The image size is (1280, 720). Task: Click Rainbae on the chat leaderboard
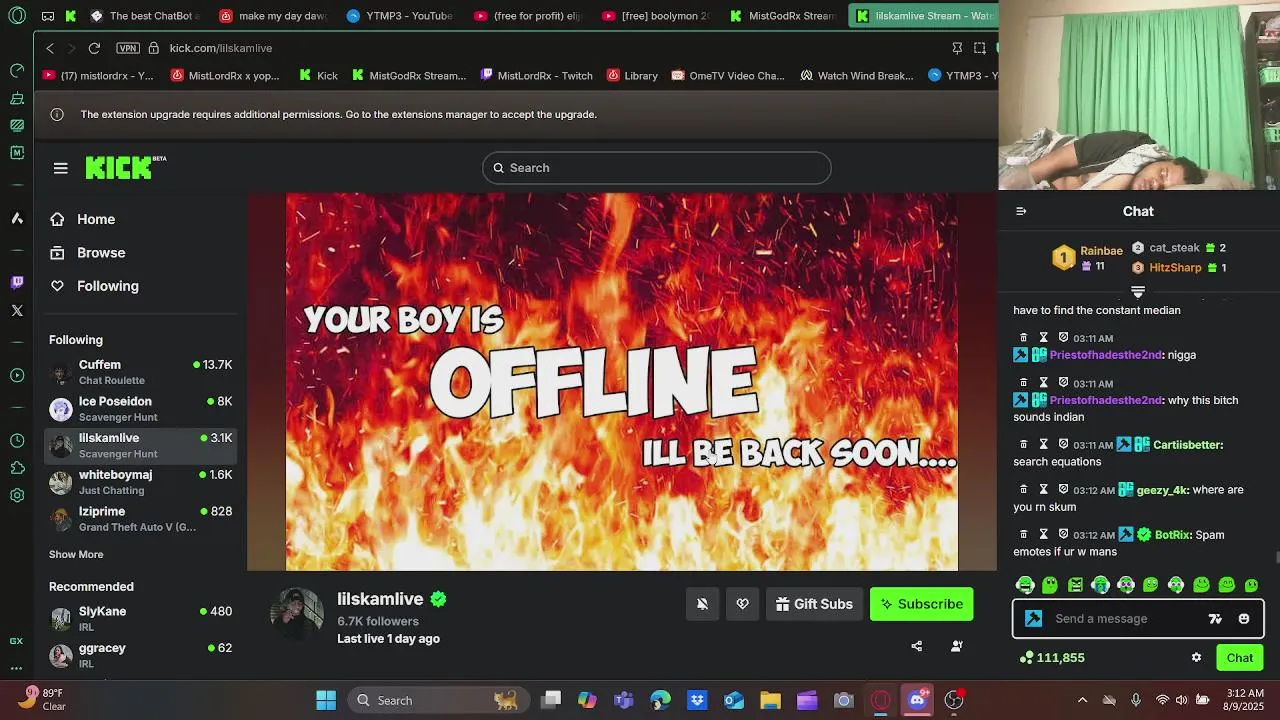1101,251
